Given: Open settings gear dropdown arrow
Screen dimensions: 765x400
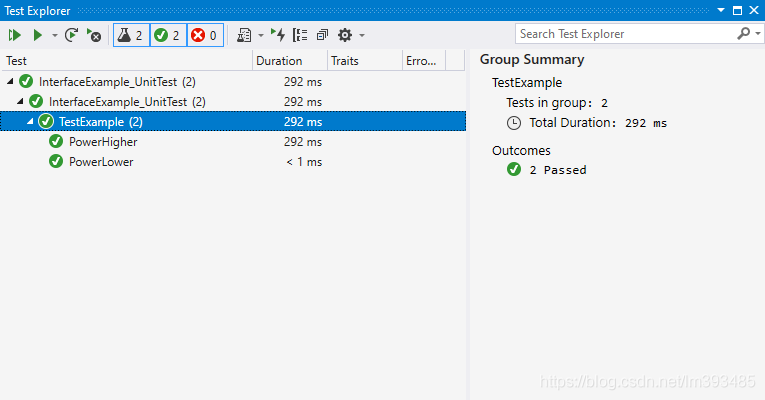Looking at the screenshot, I should pyautogui.click(x=362, y=35).
